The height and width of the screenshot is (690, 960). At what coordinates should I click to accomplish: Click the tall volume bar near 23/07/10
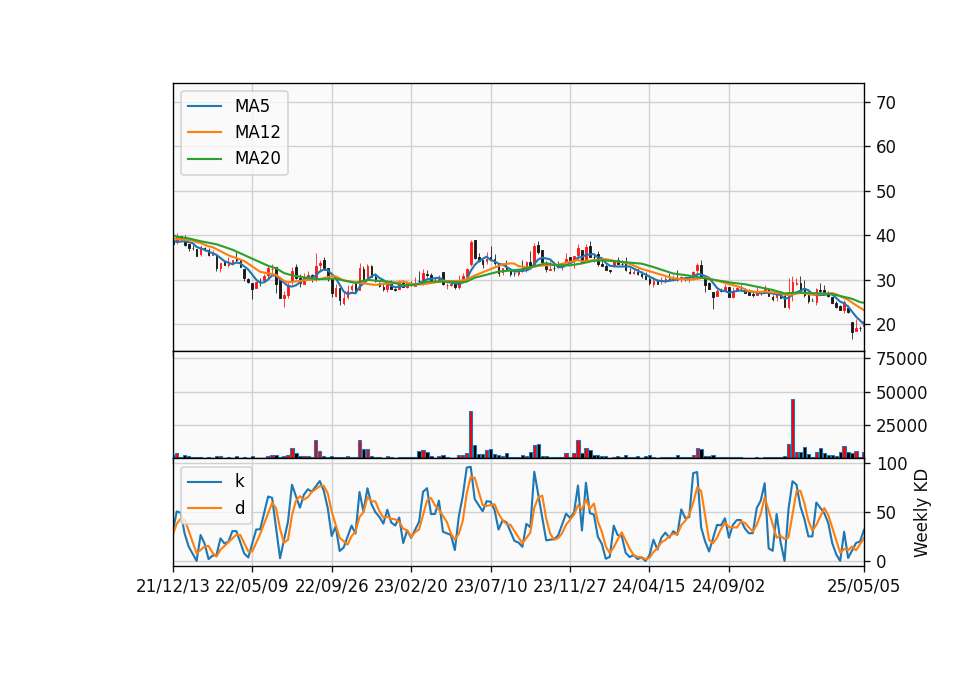pos(471,435)
